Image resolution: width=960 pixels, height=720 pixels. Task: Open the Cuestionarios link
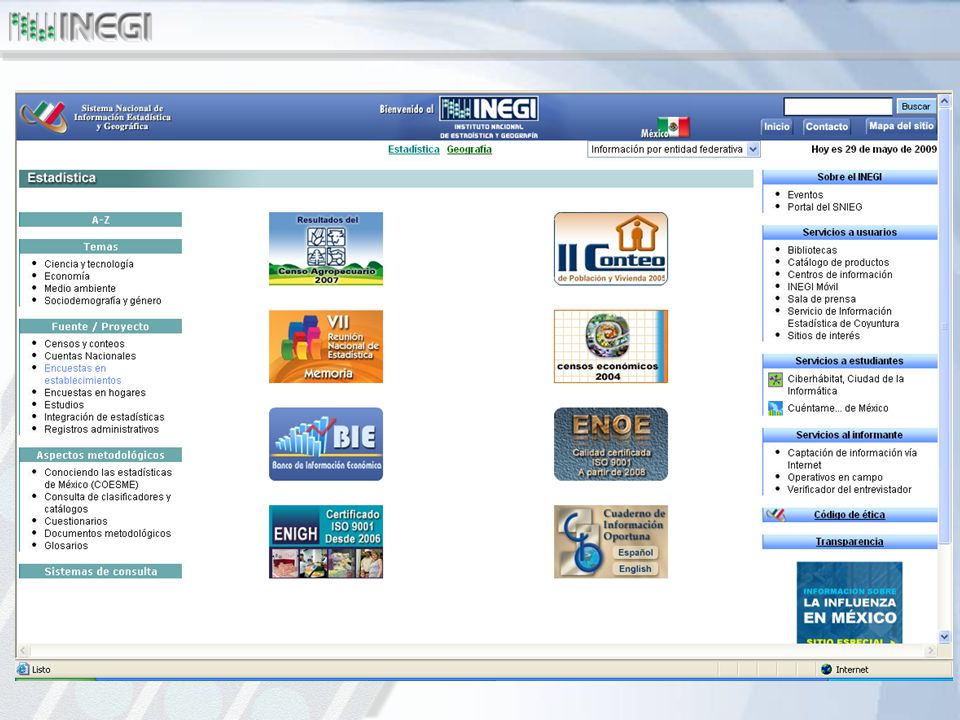76,521
